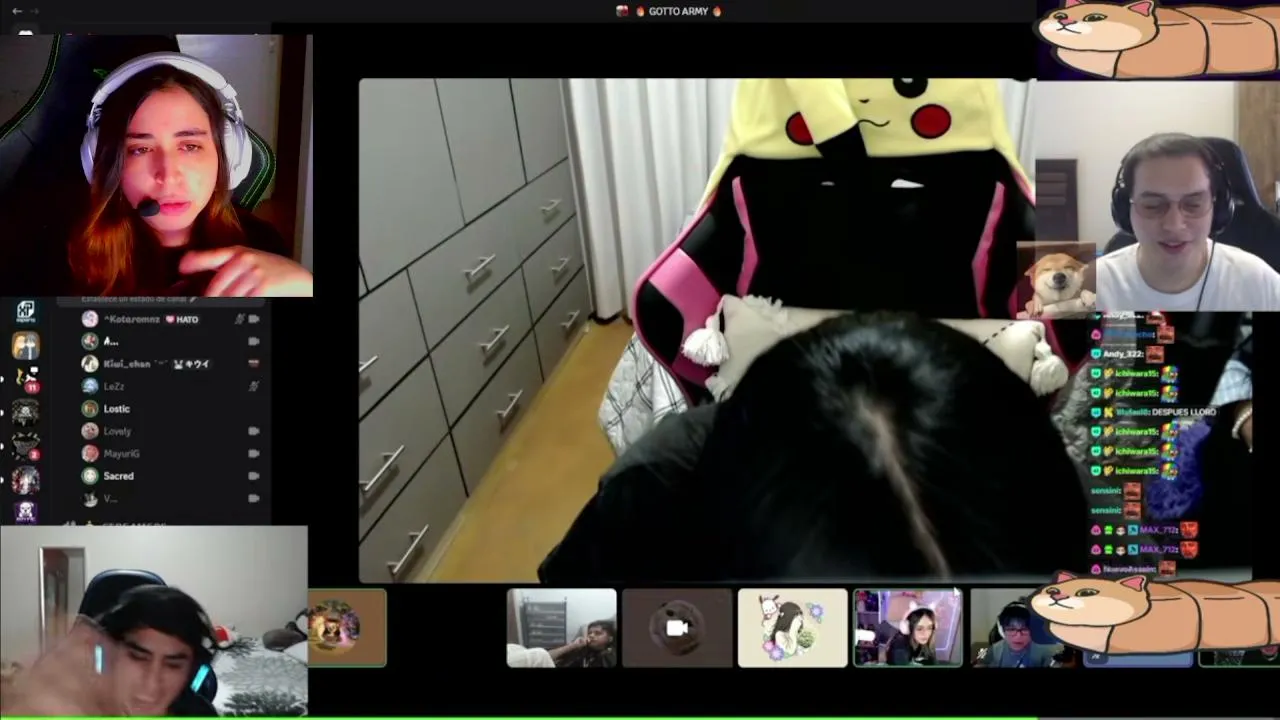Viewport: 1280px width, 720px height.
Task: Click the camera-off icon on the brown call tile
Action: (677, 628)
